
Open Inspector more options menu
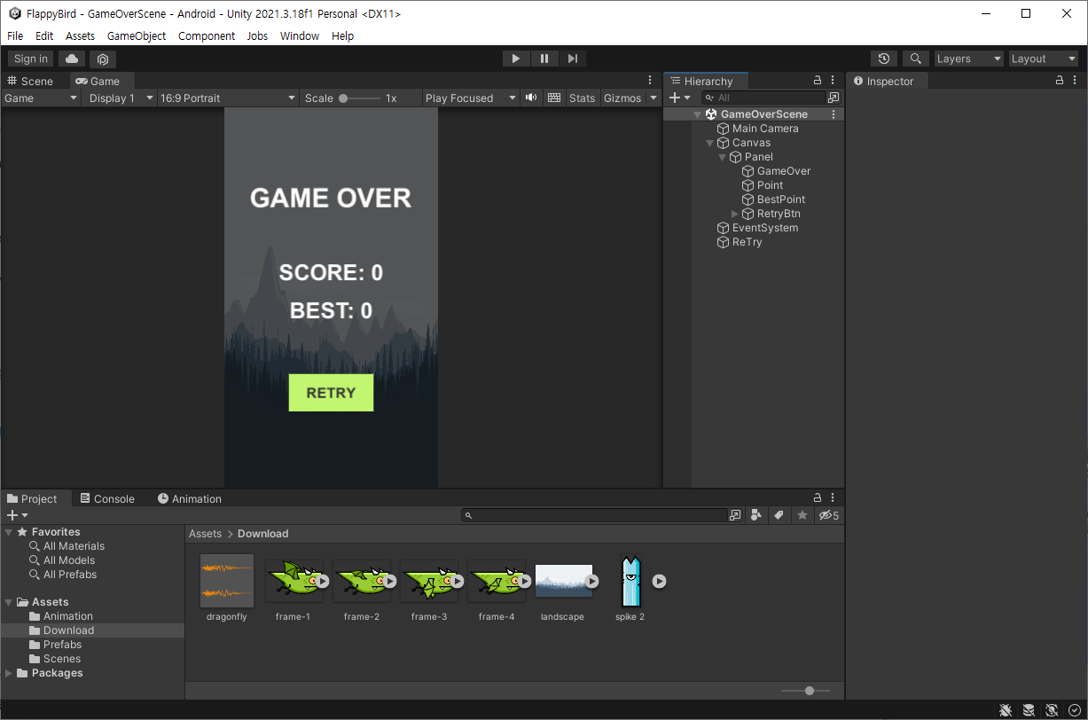pos(1075,80)
